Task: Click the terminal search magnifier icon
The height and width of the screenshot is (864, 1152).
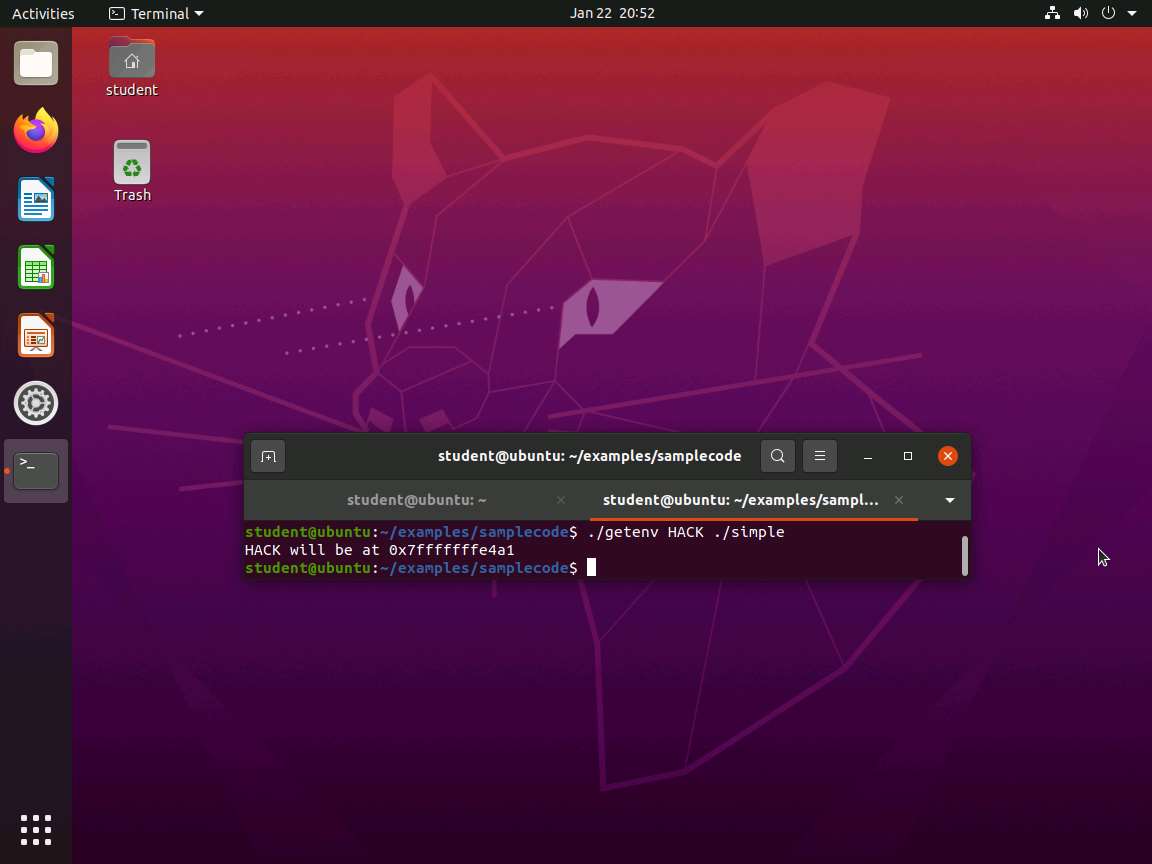Action: pyautogui.click(x=777, y=457)
